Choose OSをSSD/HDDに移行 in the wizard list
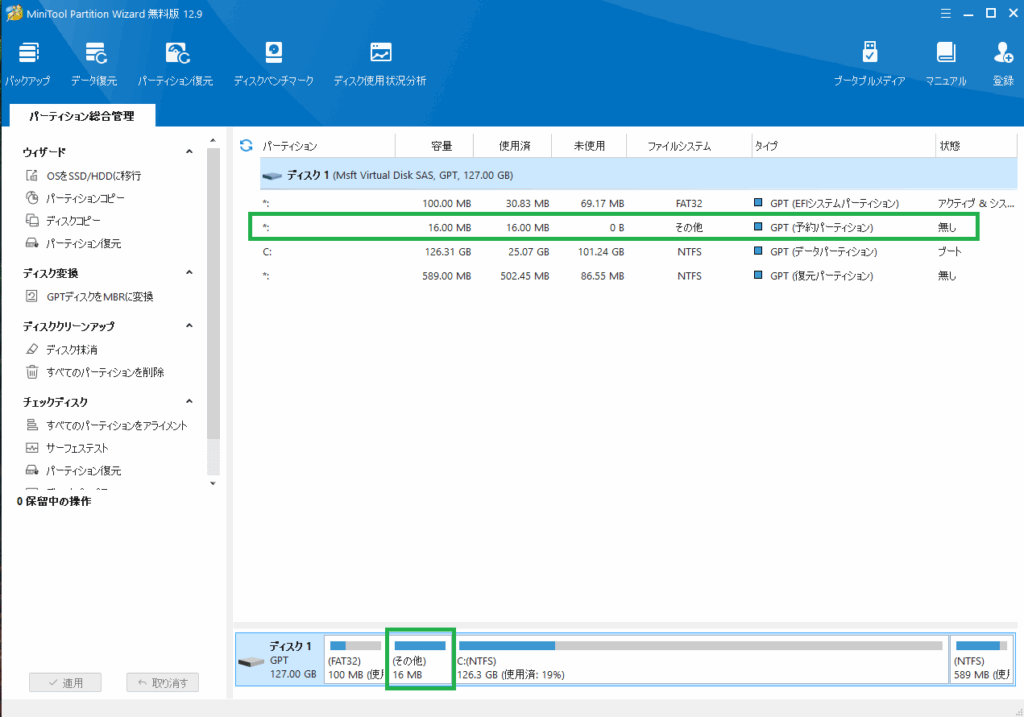Image resolution: width=1024 pixels, height=717 pixels. coord(93,176)
